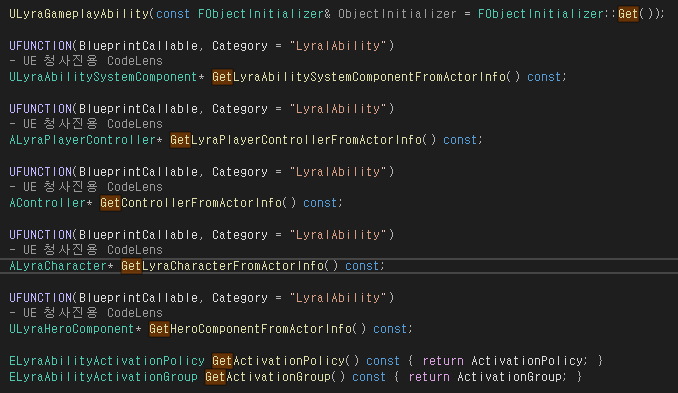Open CodeLens above GetLyraCharacterFromActorInfo

[86, 250]
